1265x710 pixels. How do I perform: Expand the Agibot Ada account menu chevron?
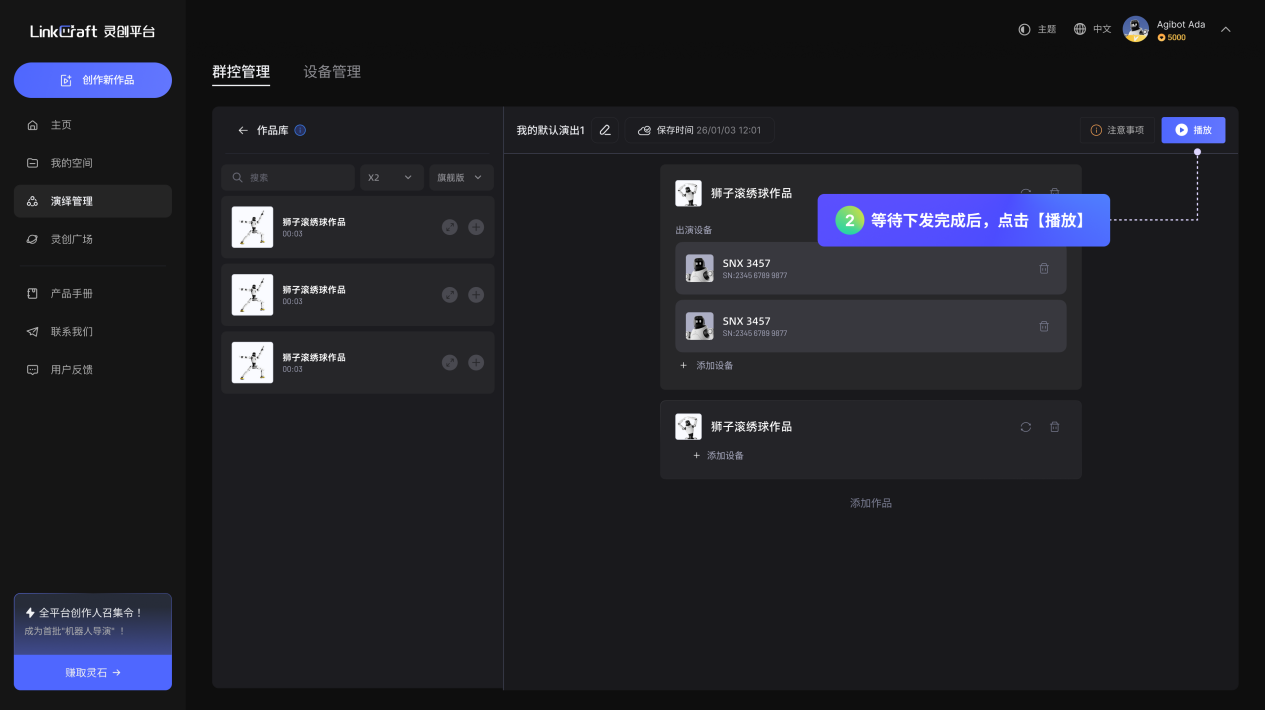[x=1225, y=30]
